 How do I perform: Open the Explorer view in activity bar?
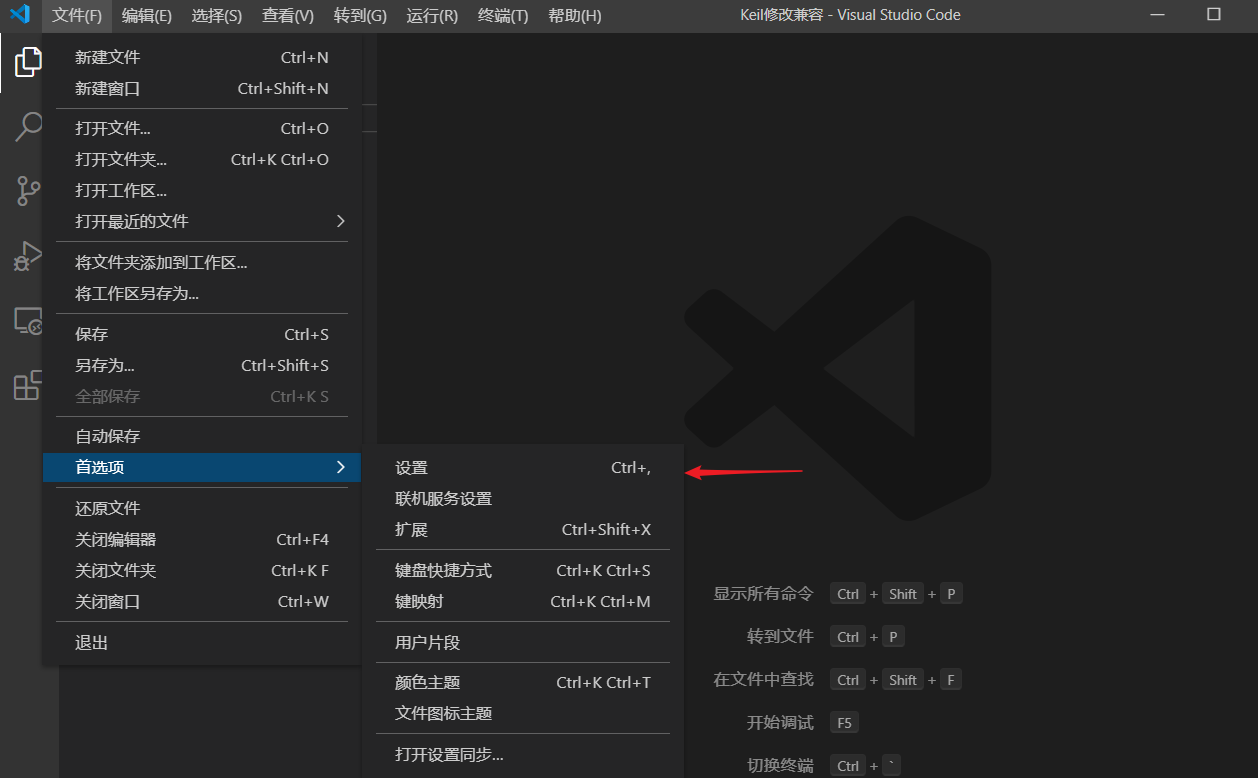coord(29,62)
